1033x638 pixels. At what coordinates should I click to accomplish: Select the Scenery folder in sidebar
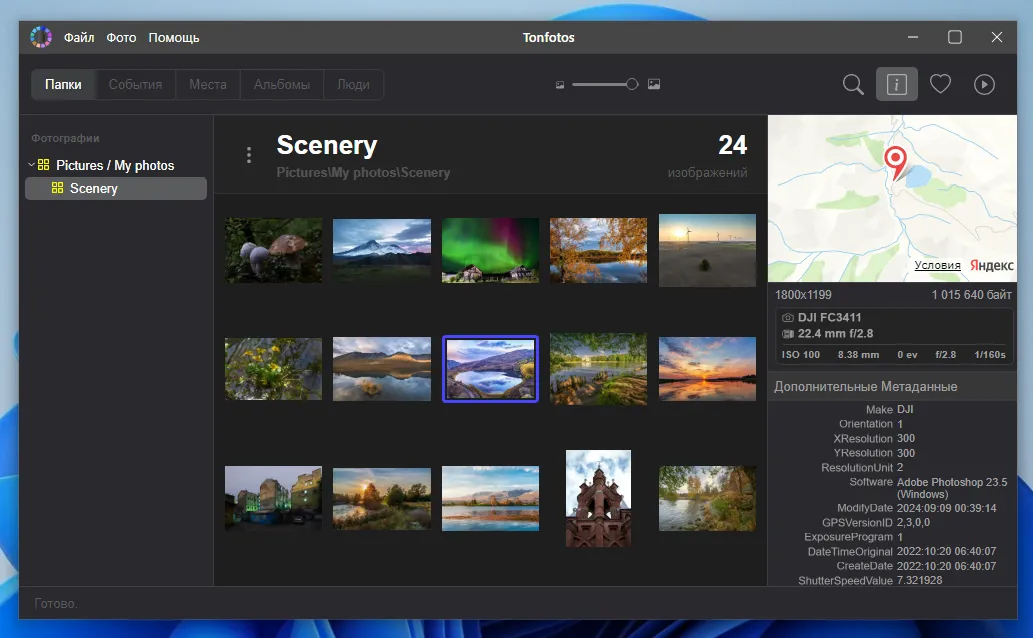click(93, 188)
